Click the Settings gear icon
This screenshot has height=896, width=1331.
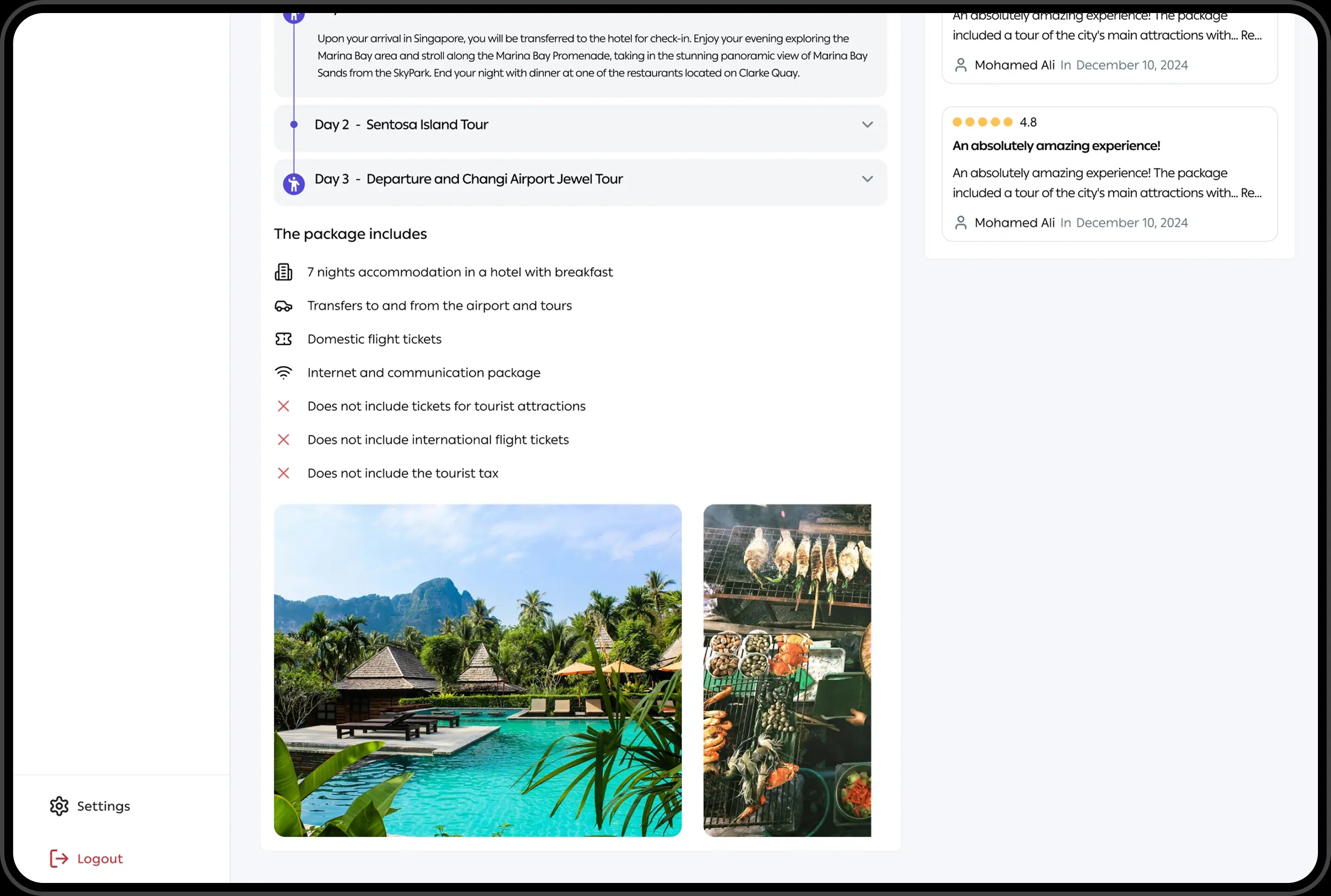coord(59,806)
